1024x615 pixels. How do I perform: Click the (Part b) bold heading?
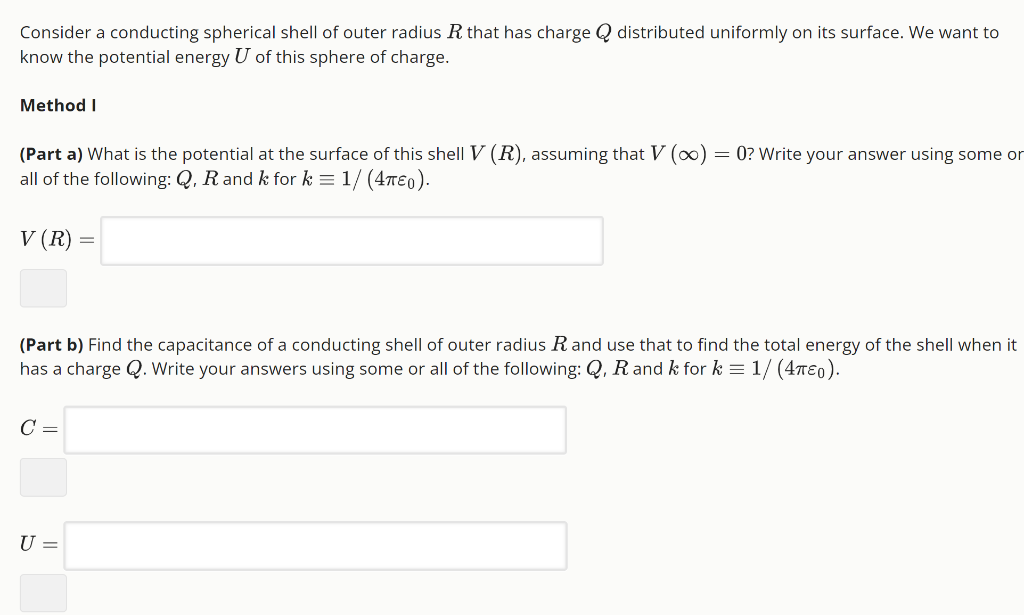click(x=49, y=344)
